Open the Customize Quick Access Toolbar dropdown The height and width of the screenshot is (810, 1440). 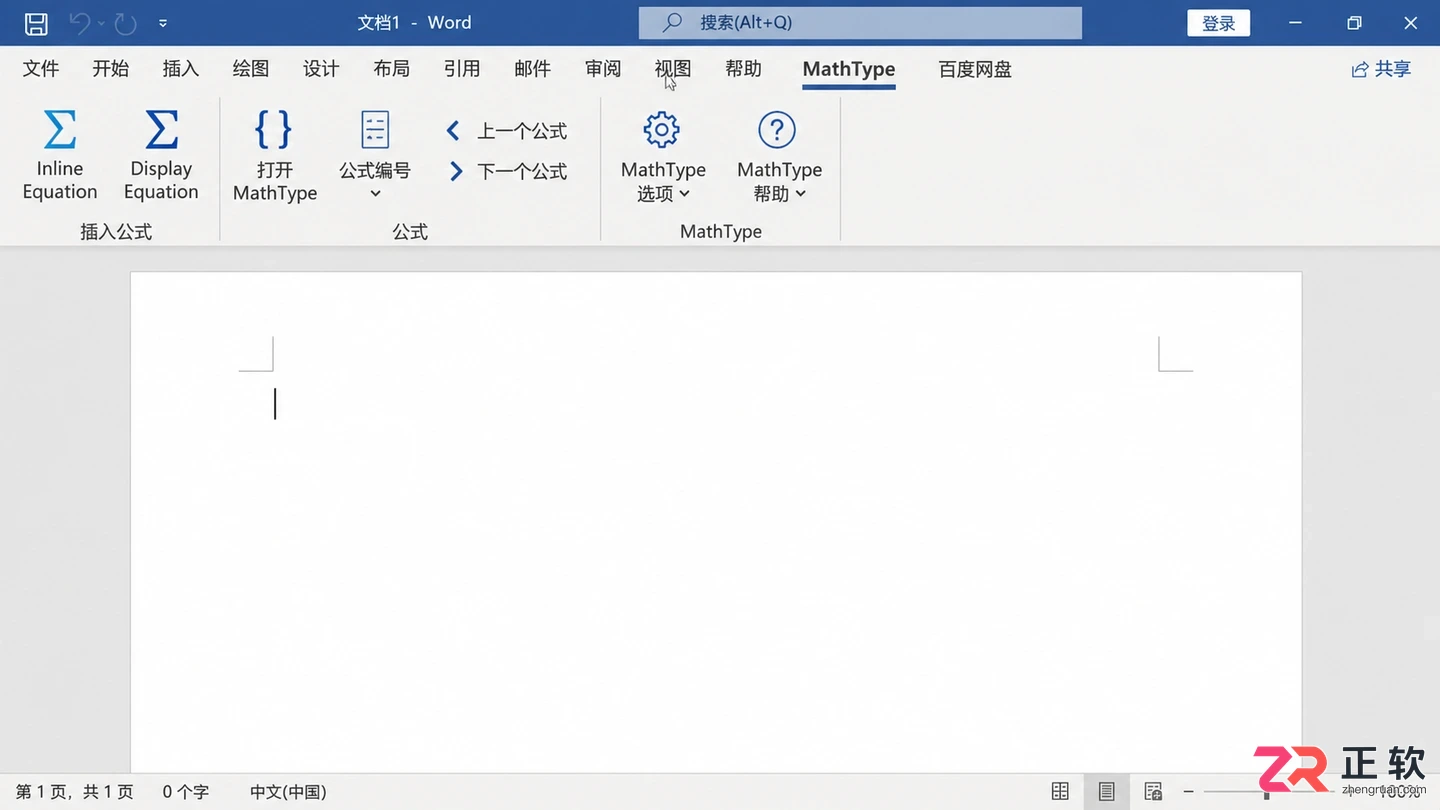163,23
